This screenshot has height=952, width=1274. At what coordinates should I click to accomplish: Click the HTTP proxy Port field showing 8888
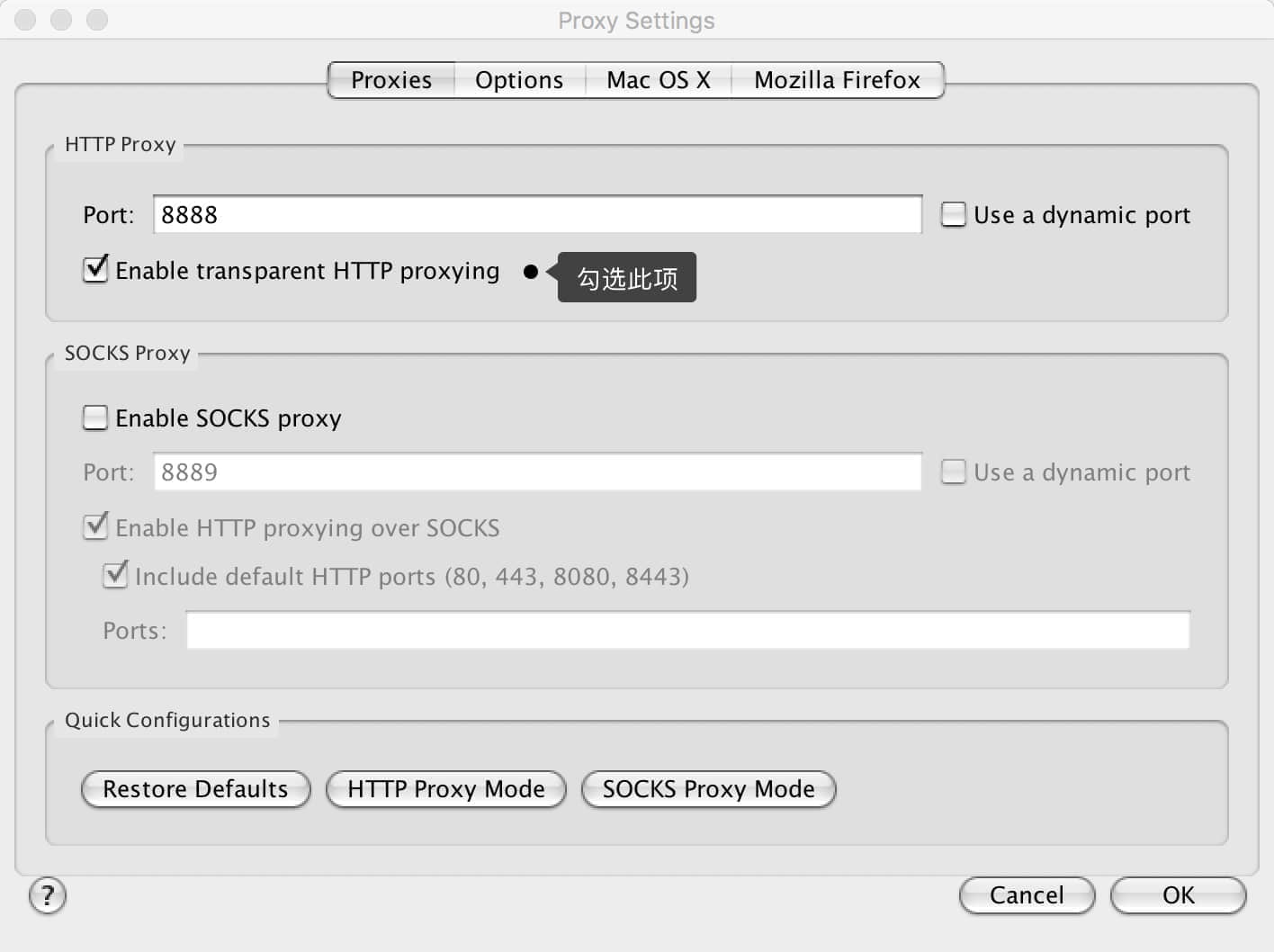pyautogui.click(x=537, y=214)
